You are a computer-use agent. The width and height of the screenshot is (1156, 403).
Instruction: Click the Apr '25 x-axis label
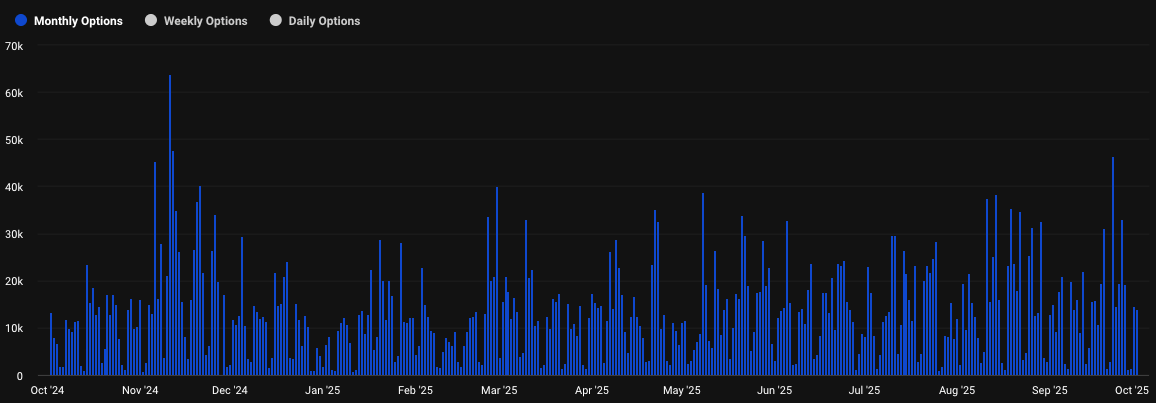pyautogui.click(x=591, y=390)
